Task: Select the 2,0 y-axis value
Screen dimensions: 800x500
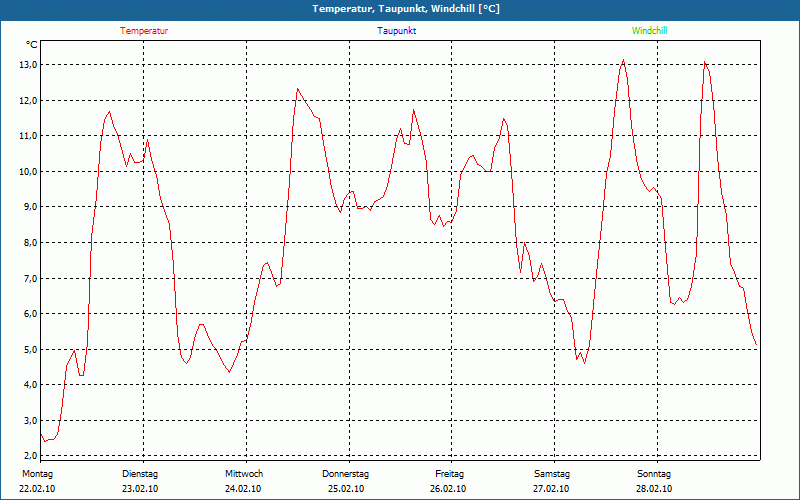Action: point(30,455)
